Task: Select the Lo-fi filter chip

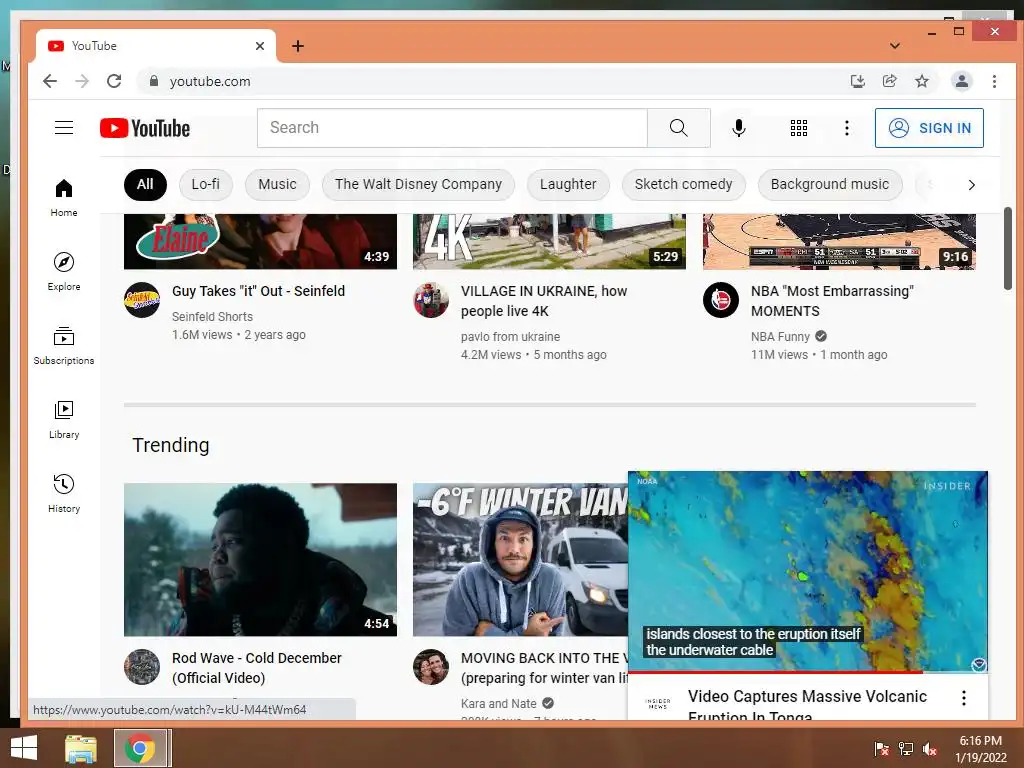Action: [x=206, y=185]
